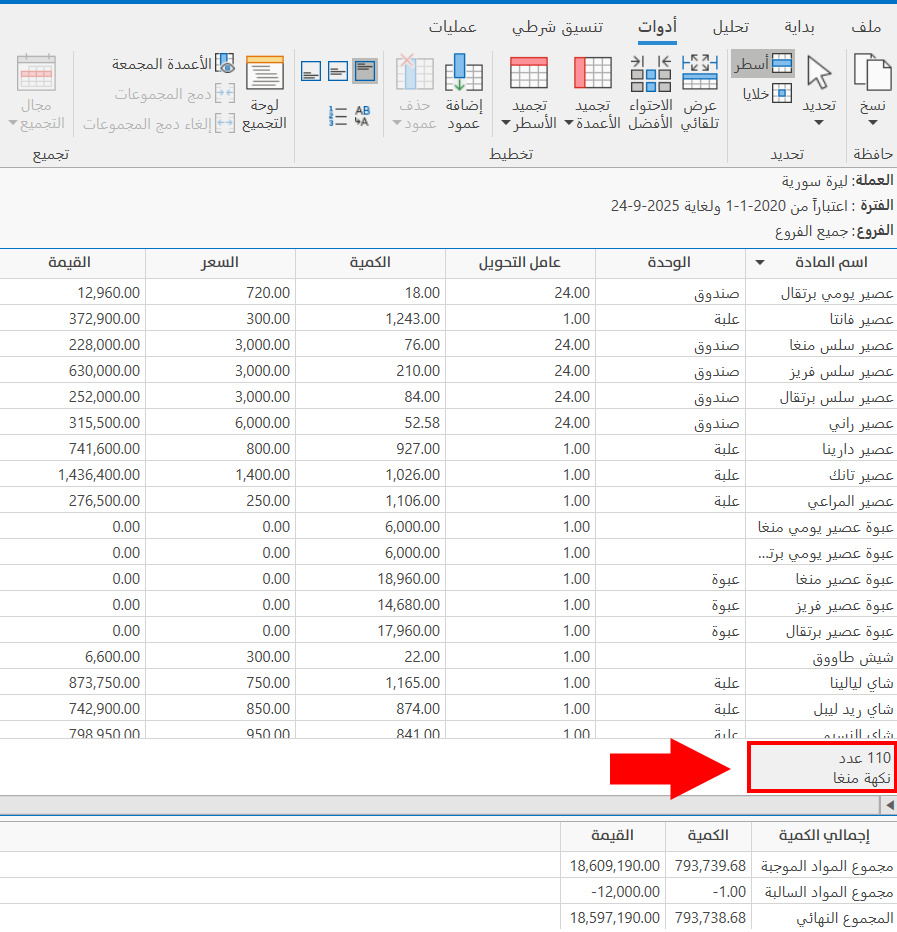The image size is (897, 932).
Task: Click the line spacing list icon
Action: [338, 116]
